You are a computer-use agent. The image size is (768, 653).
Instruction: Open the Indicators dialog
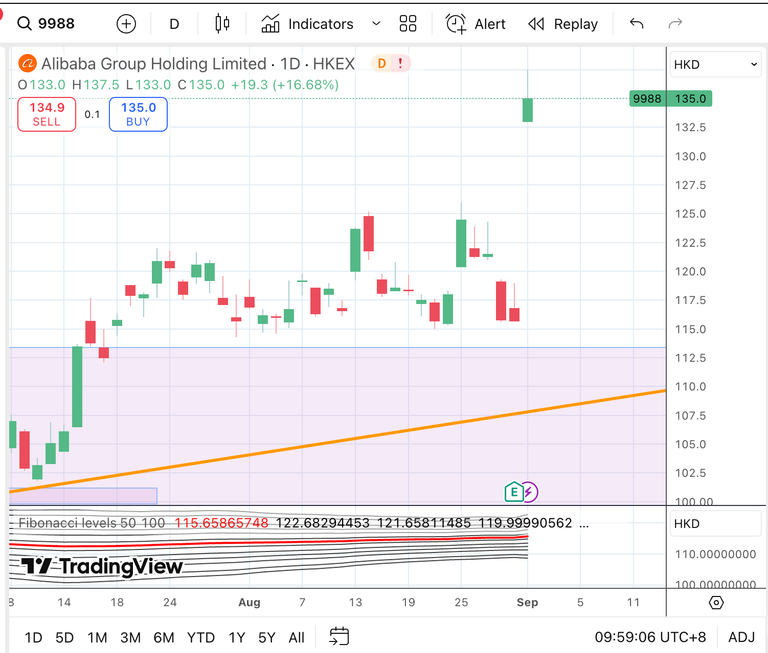click(x=307, y=24)
